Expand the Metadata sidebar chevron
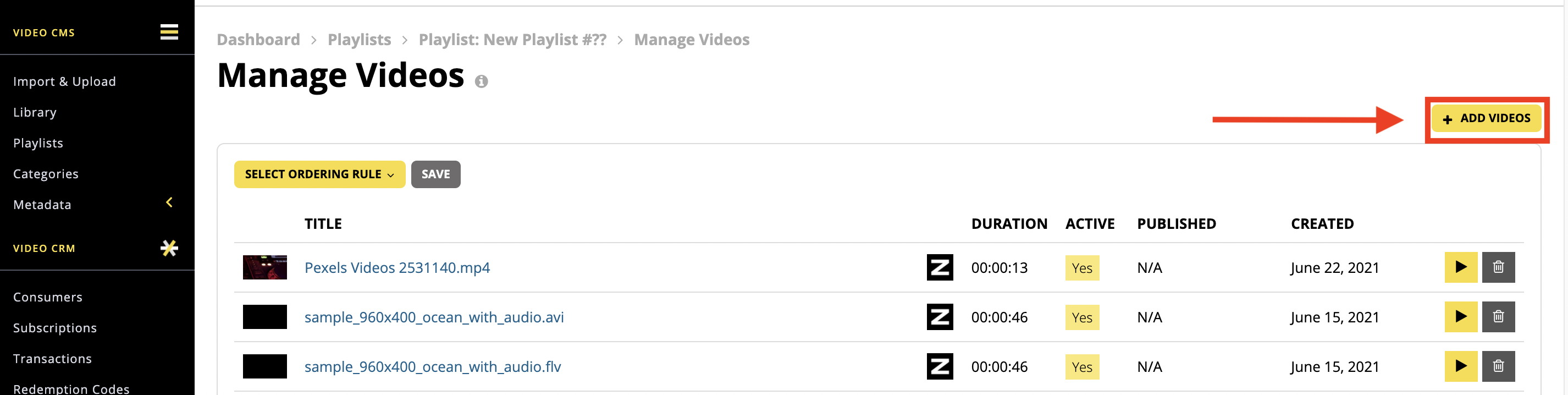Image resolution: width=1568 pixels, height=395 pixels. [169, 202]
